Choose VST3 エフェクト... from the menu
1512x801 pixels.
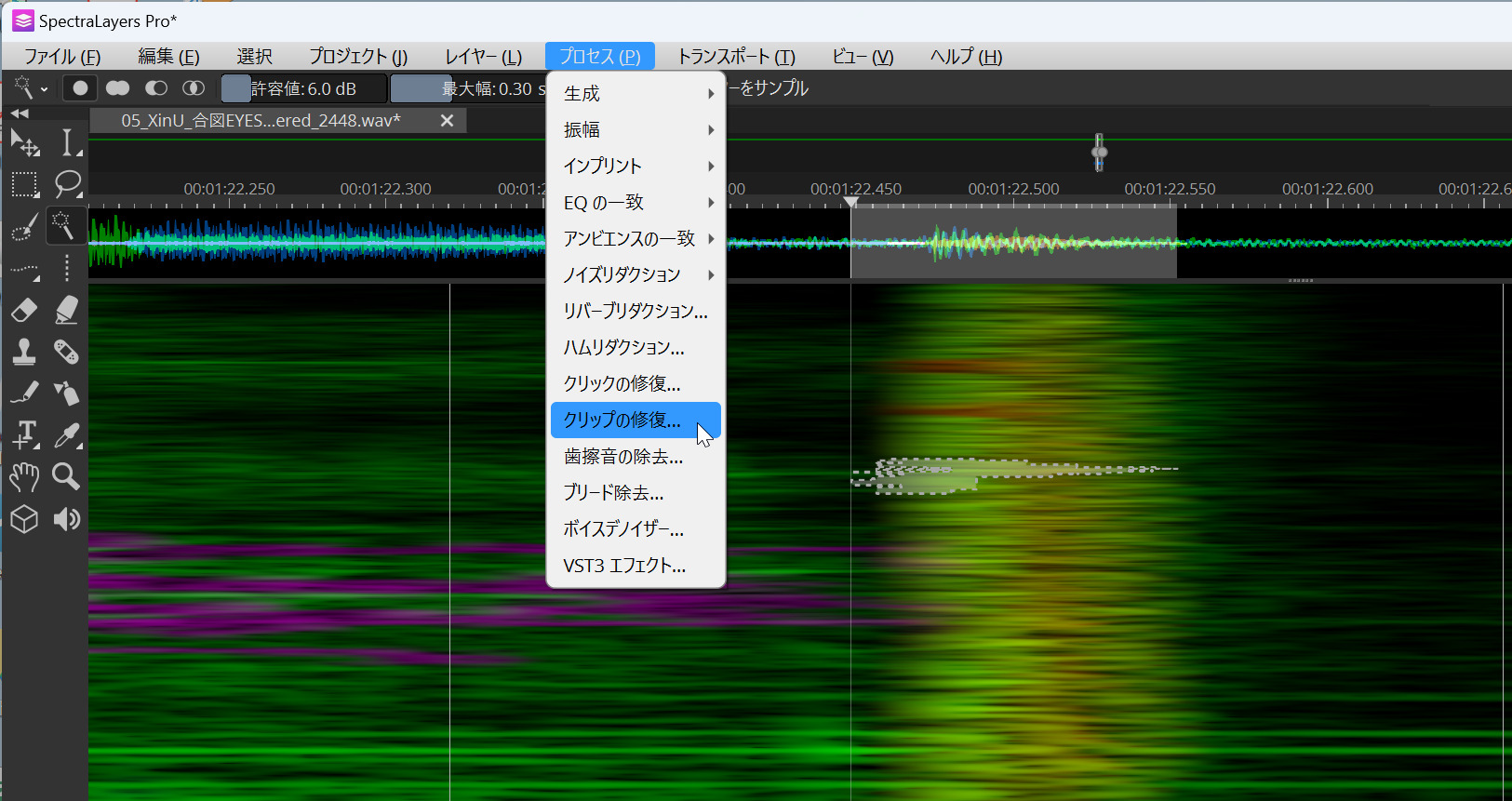tap(636, 565)
